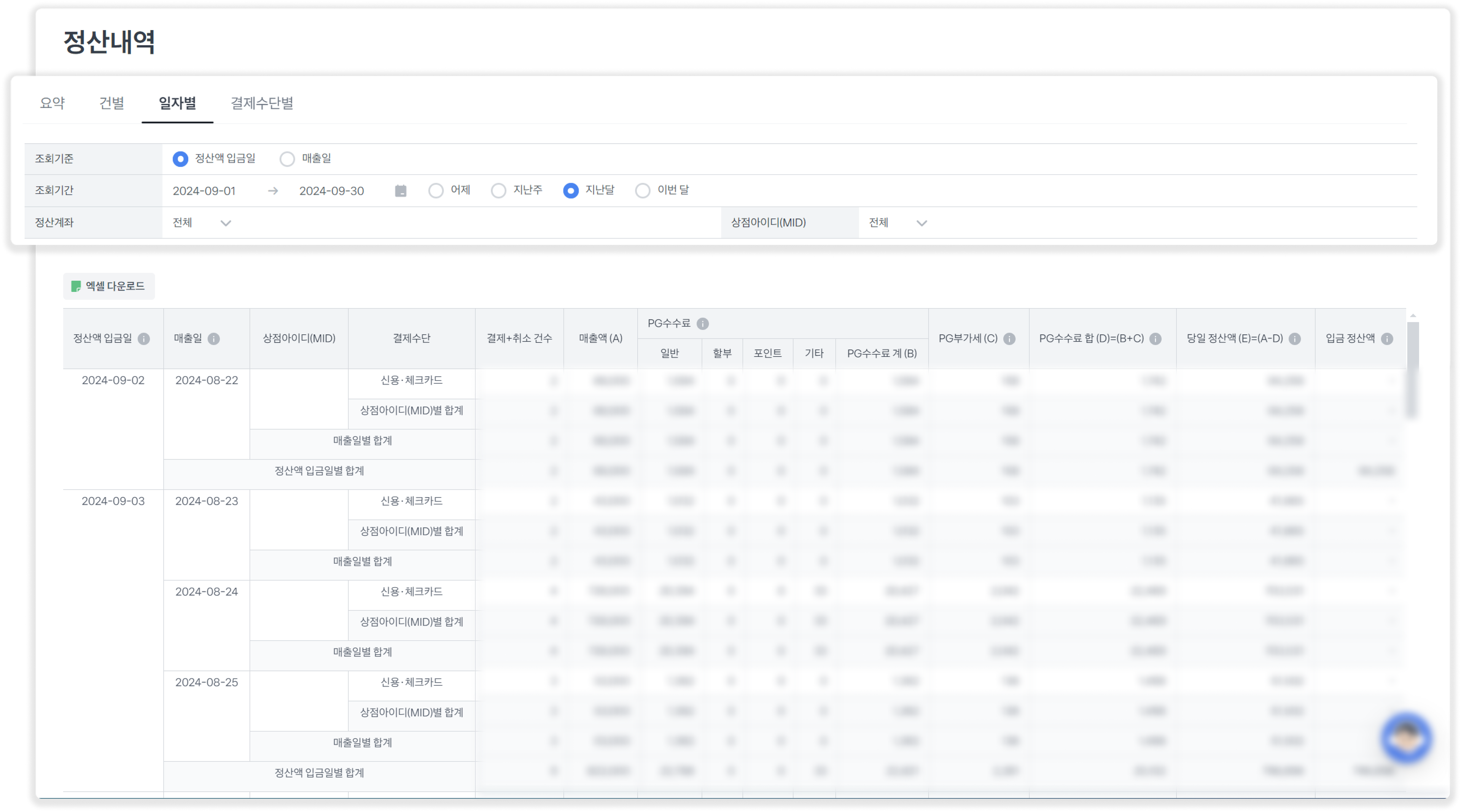Select 매출일 radio option
Image resolution: width=1461 pixels, height=812 pixels.
tap(288, 159)
